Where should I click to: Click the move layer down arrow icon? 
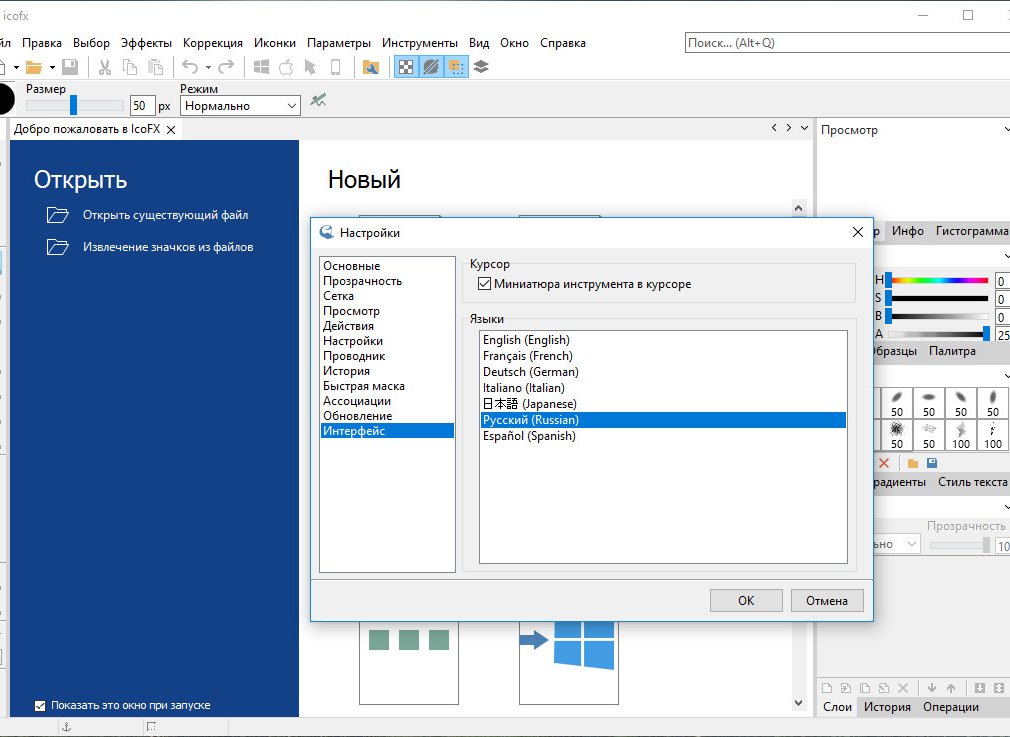point(931,688)
